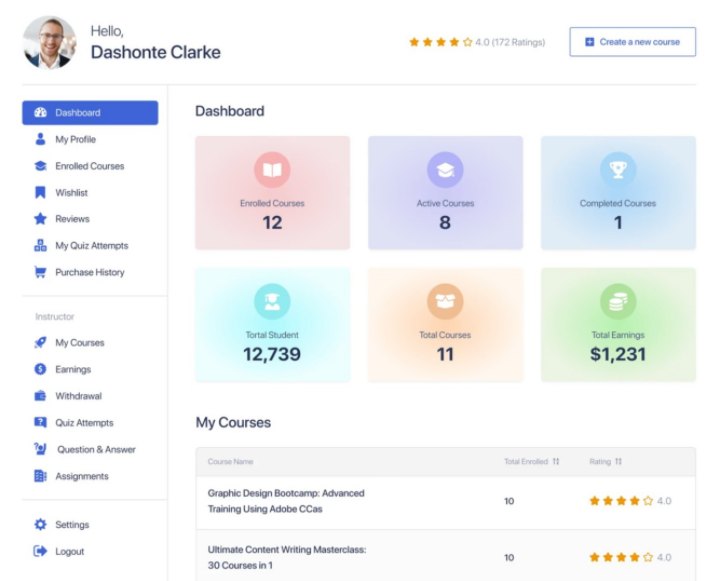Screen dimensions: 720x581
Task: Sort courses by Total Enrolled arrows
Action: (555, 462)
